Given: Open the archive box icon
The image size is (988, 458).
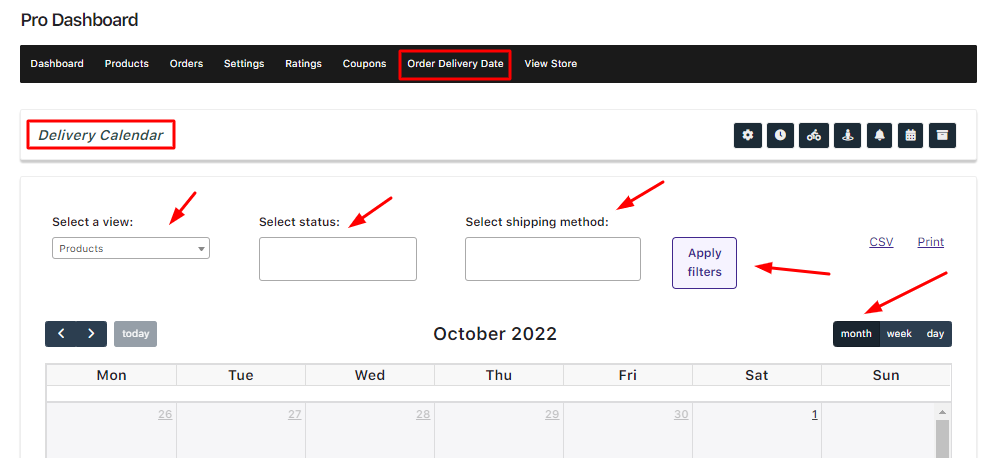Looking at the screenshot, I should (x=942, y=135).
